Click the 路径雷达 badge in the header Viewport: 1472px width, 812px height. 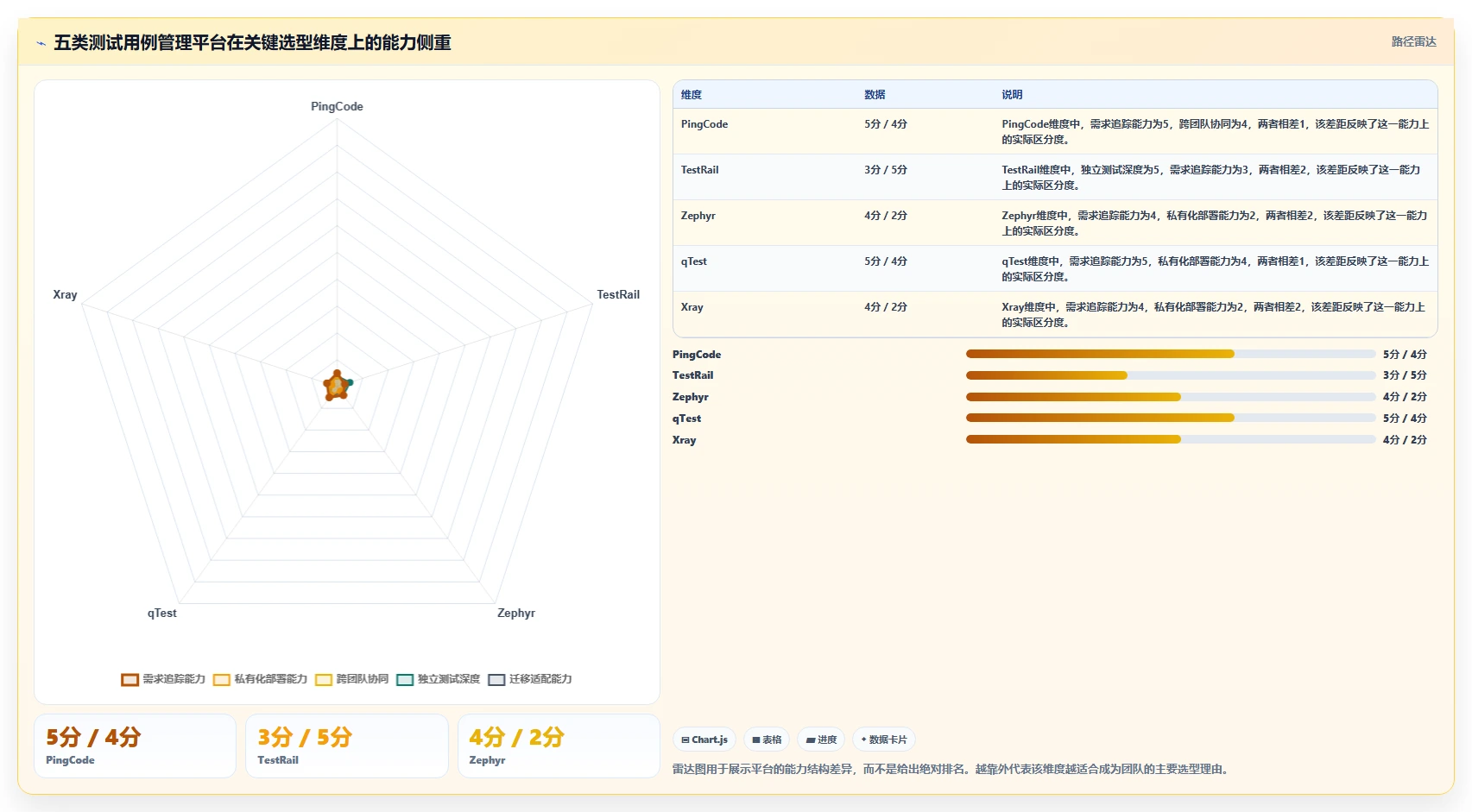pos(1413,41)
